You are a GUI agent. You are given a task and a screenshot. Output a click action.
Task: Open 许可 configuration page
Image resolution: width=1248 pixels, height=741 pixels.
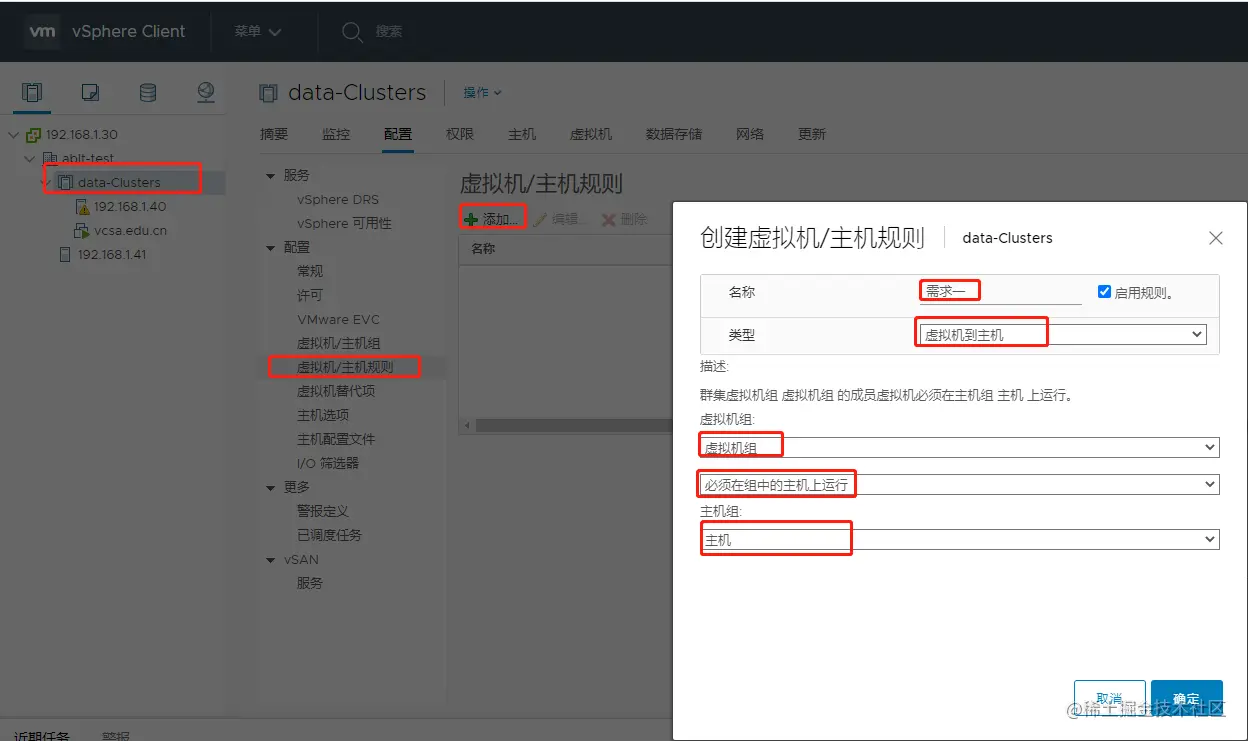tap(310, 295)
